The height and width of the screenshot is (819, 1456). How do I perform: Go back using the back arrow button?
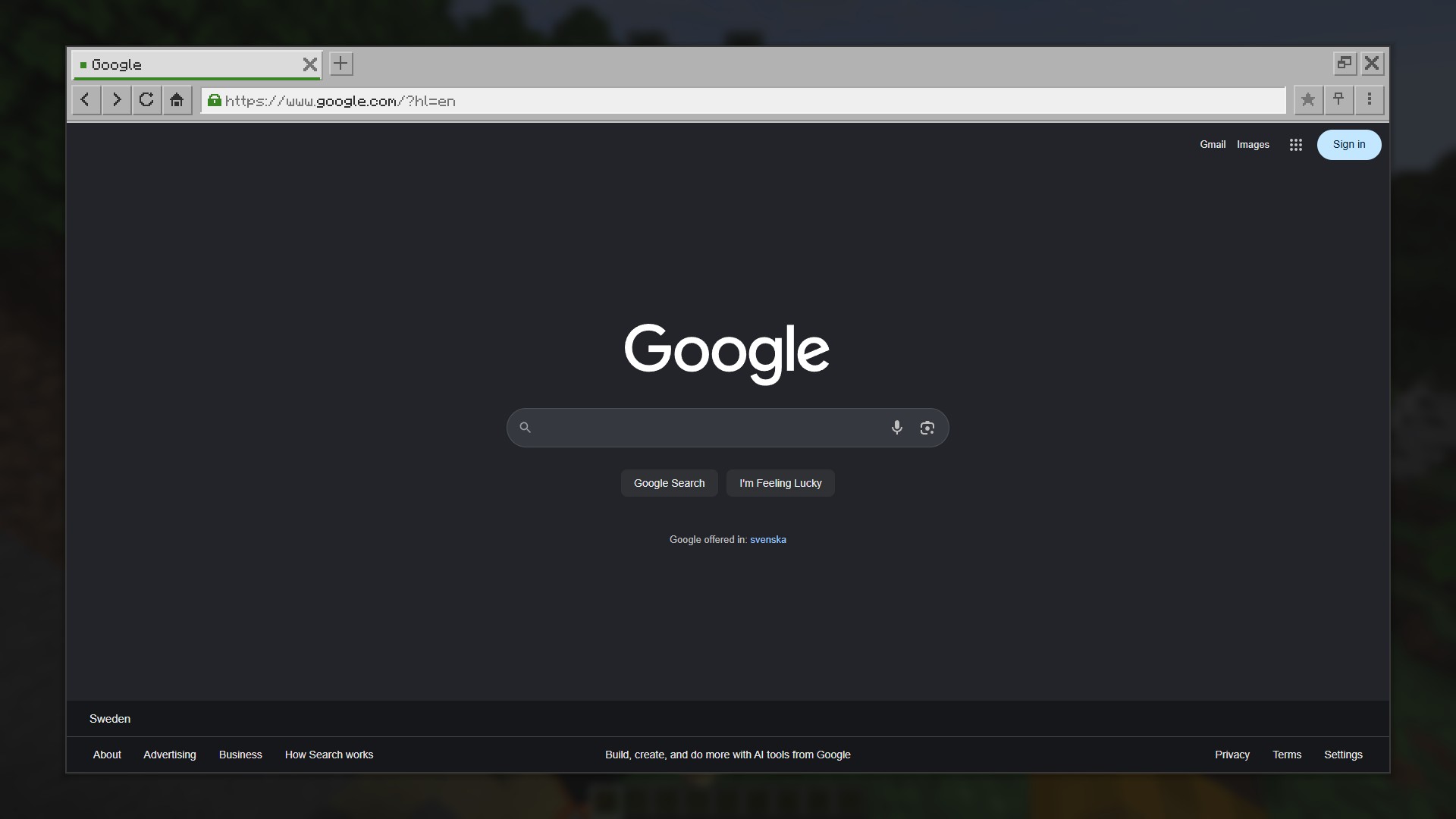click(86, 100)
